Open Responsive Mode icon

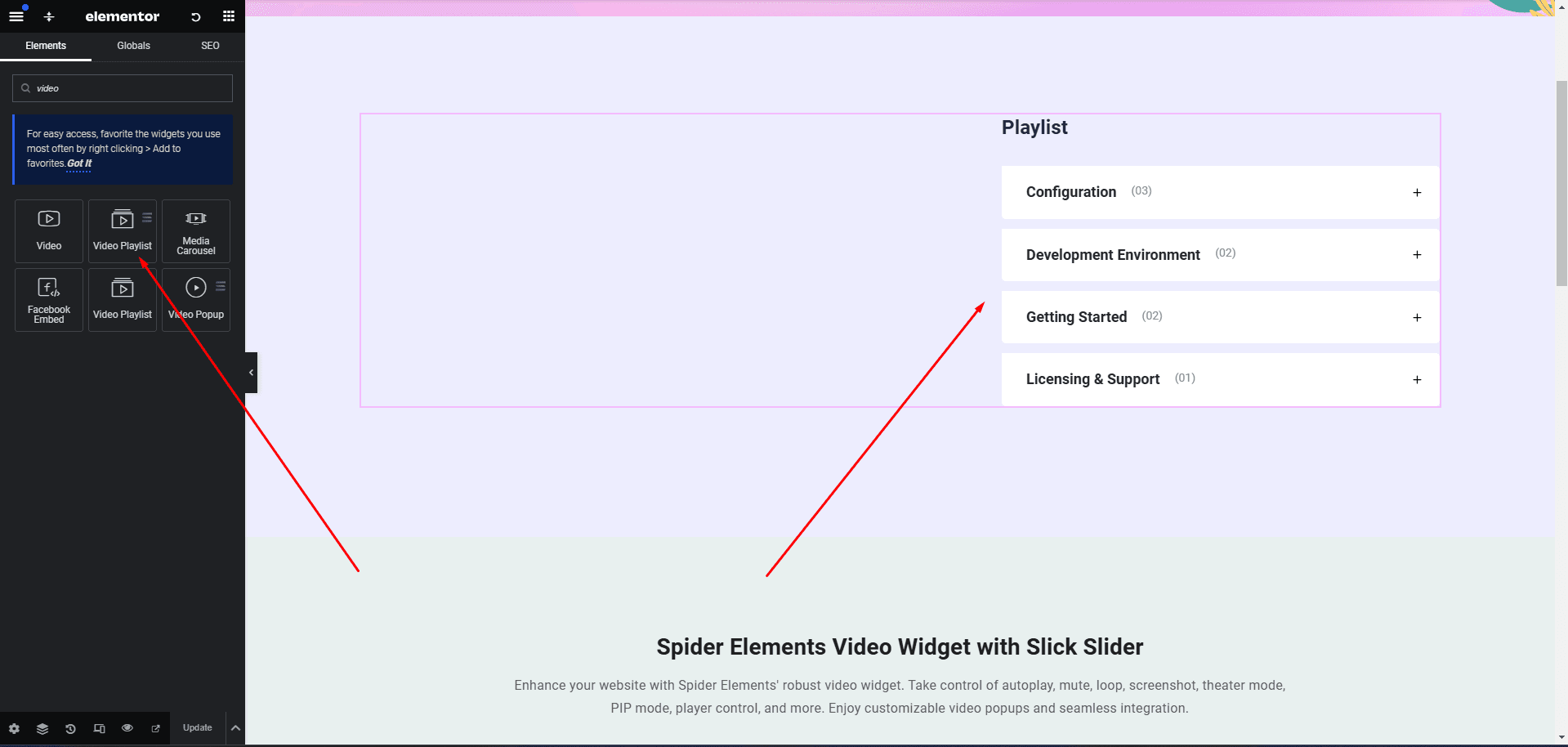(100, 728)
